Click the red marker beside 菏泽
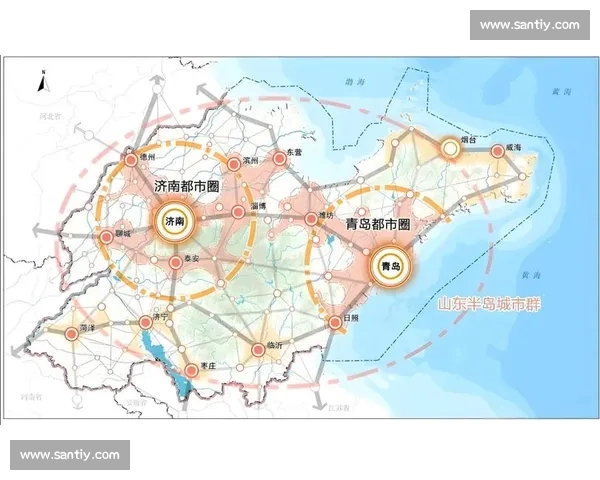The height and width of the screenshot is (480, 600). coord(71,334)
